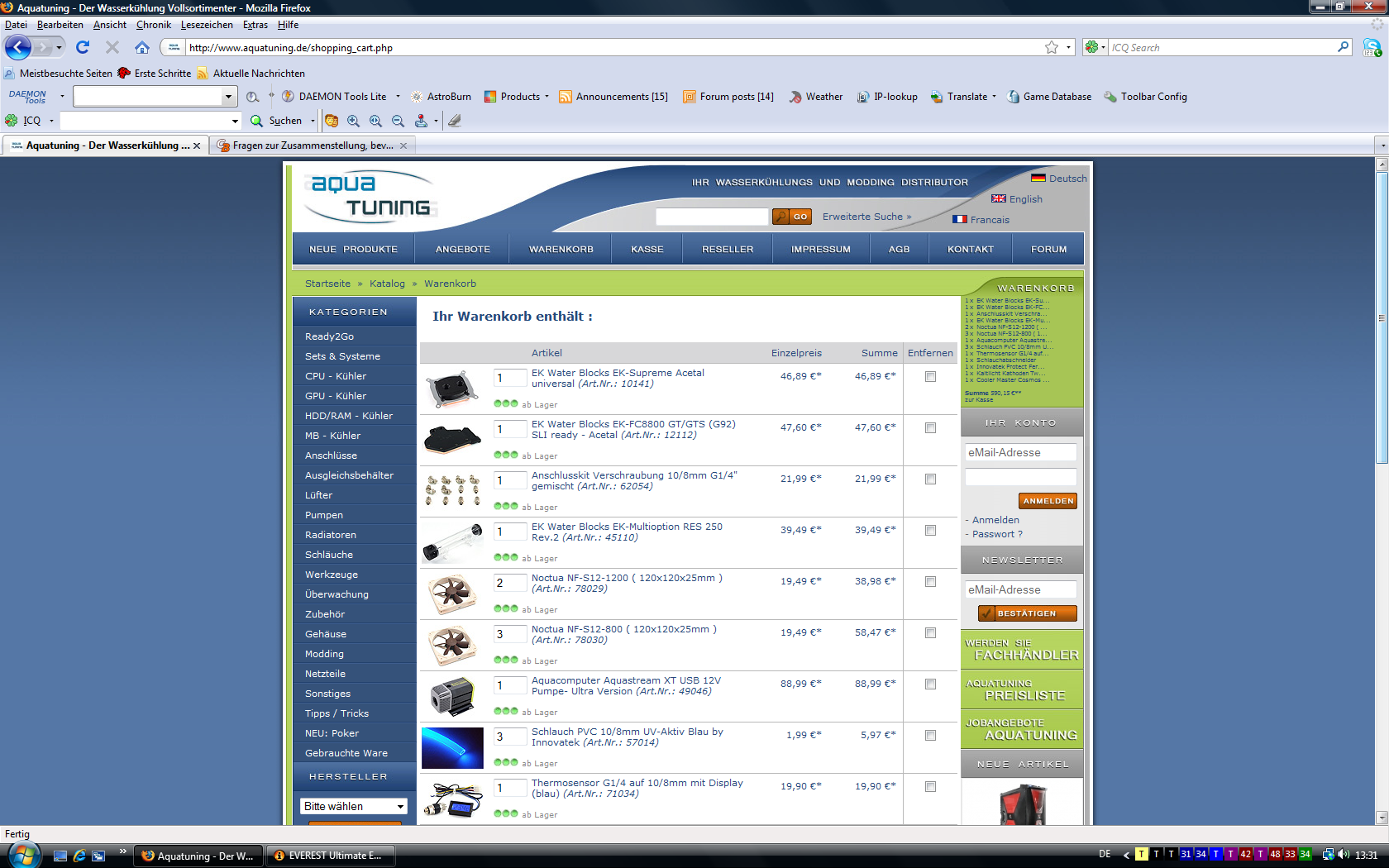Screen dimensions: 1389x868
Task: Open AstroBurn from DAEMON toolbar
Action: tap(441, 97)
